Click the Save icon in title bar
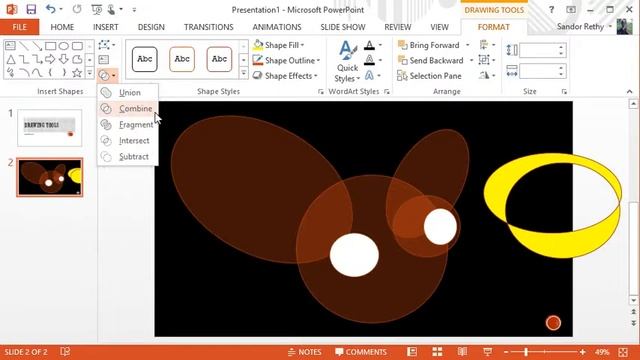Screen dimensions: 640x360 click(x=31, y=9)
